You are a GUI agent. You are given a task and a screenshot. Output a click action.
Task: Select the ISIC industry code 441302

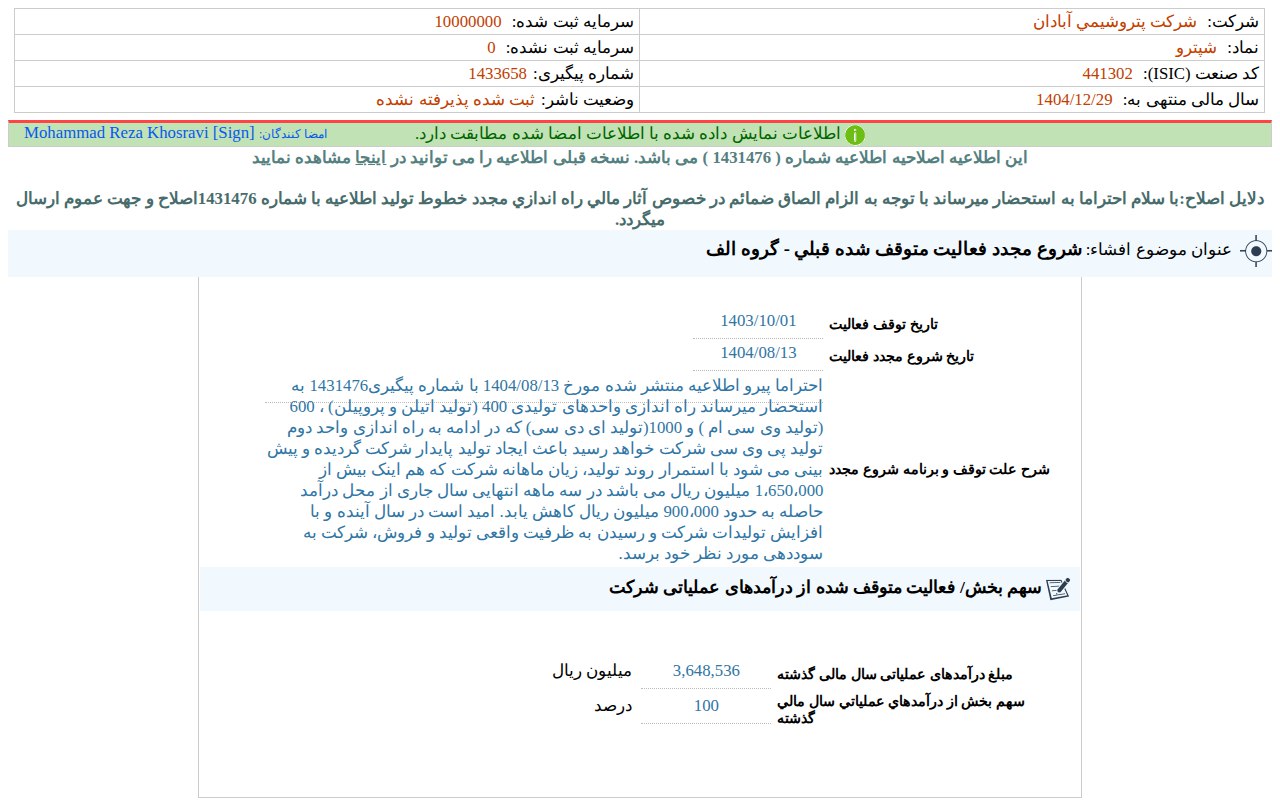point(1107,73)
